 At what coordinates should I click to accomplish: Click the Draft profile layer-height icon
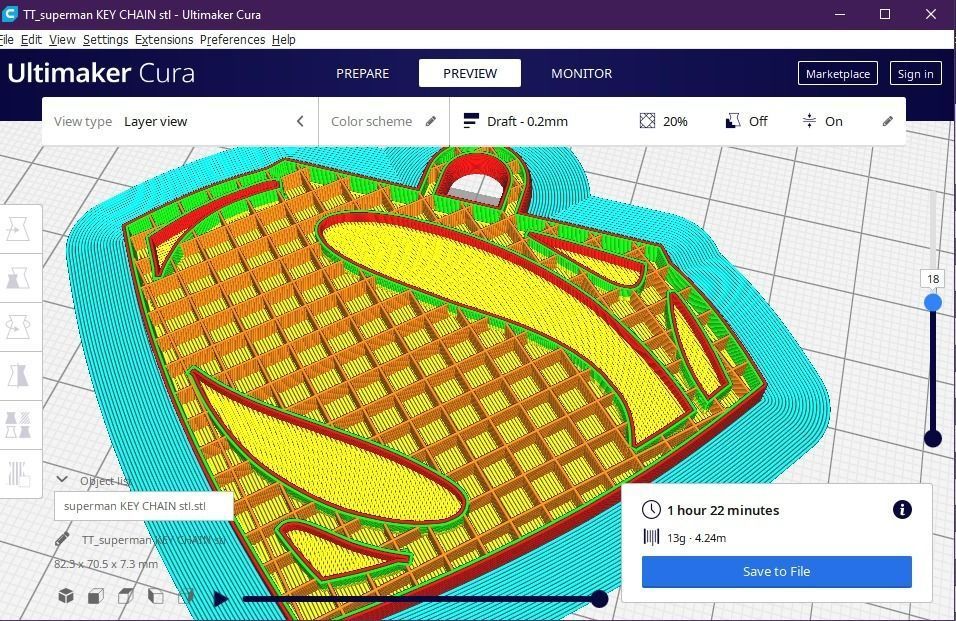tap(471, 121)
